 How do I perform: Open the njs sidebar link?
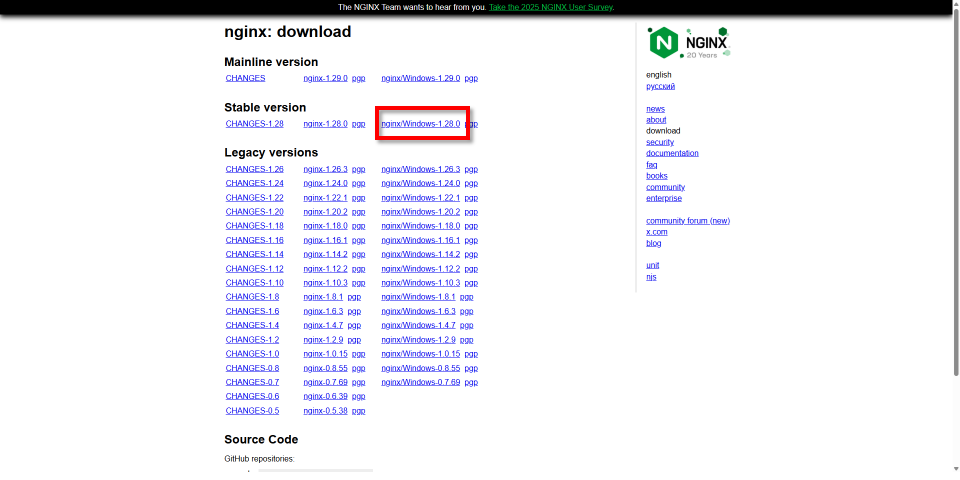pyautogui.click(x=650, y=277)
